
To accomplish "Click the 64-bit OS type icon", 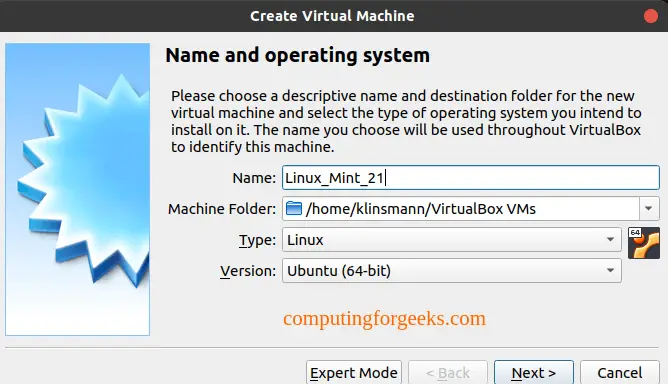I will tap(644, 243).
